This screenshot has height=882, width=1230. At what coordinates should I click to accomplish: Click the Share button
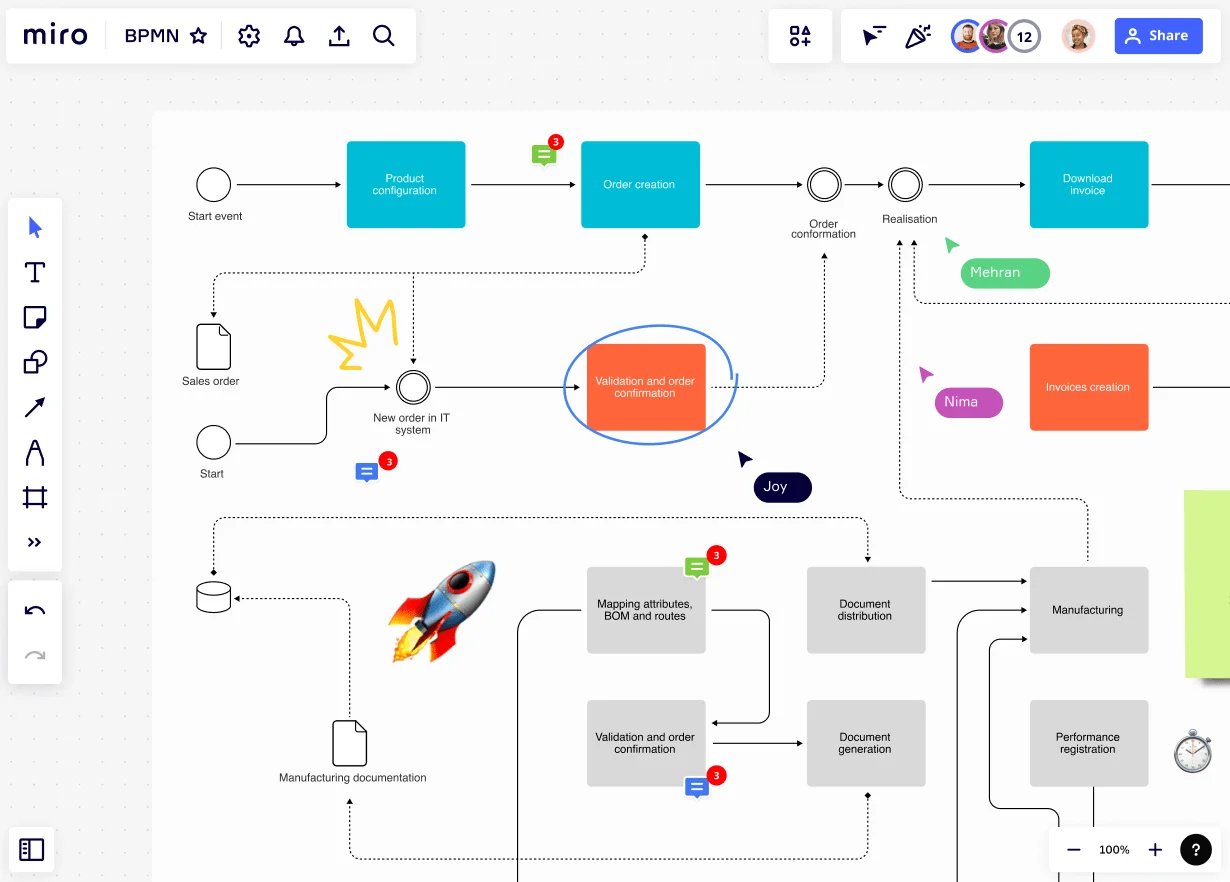(x=1158, y=35)
